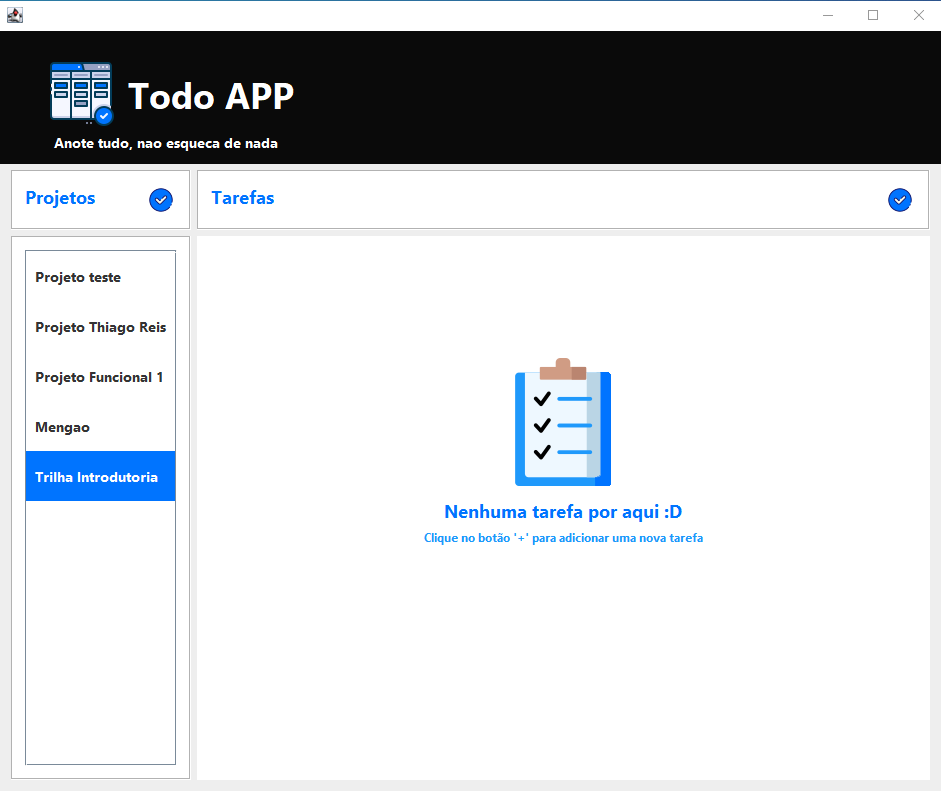Select the Projeto Thiago Reis project
941x791 pixels.
(x=99, y=327)
